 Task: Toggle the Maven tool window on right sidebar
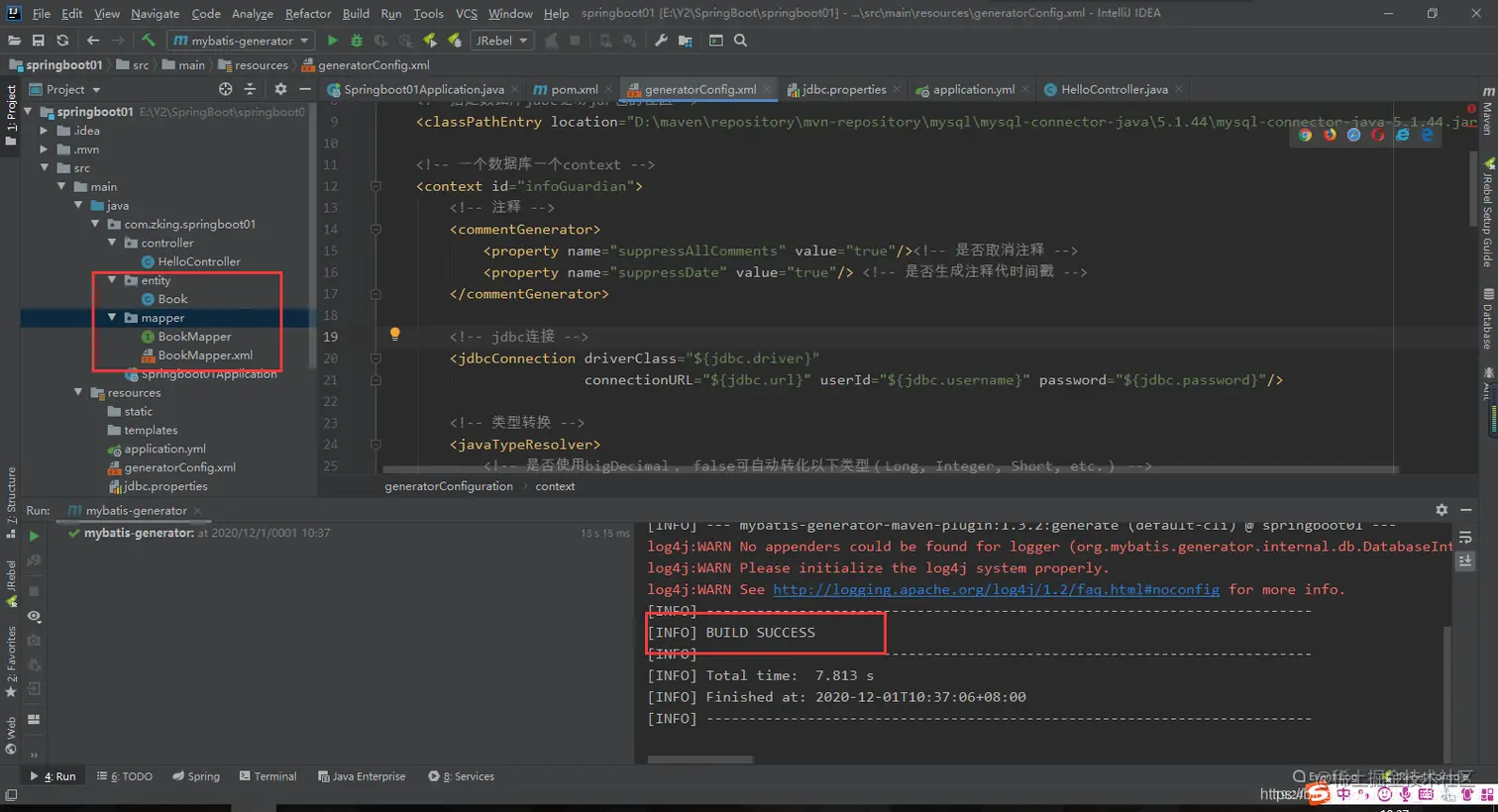pyautogui.click(x=1487, y=111)
